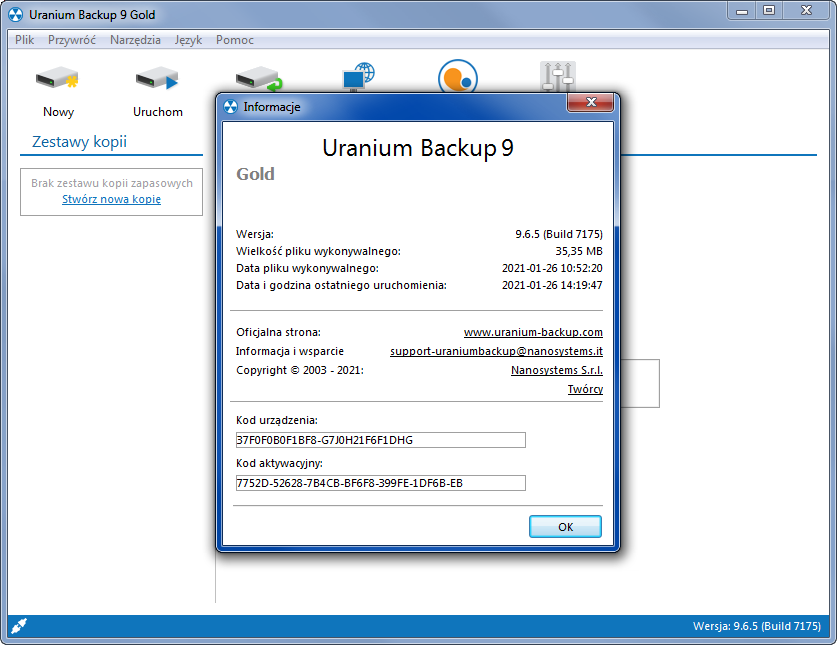Click the monitor with globe toolbar icon
The width and height of the screenshot is (837, 645).
[x=358, y=76]
